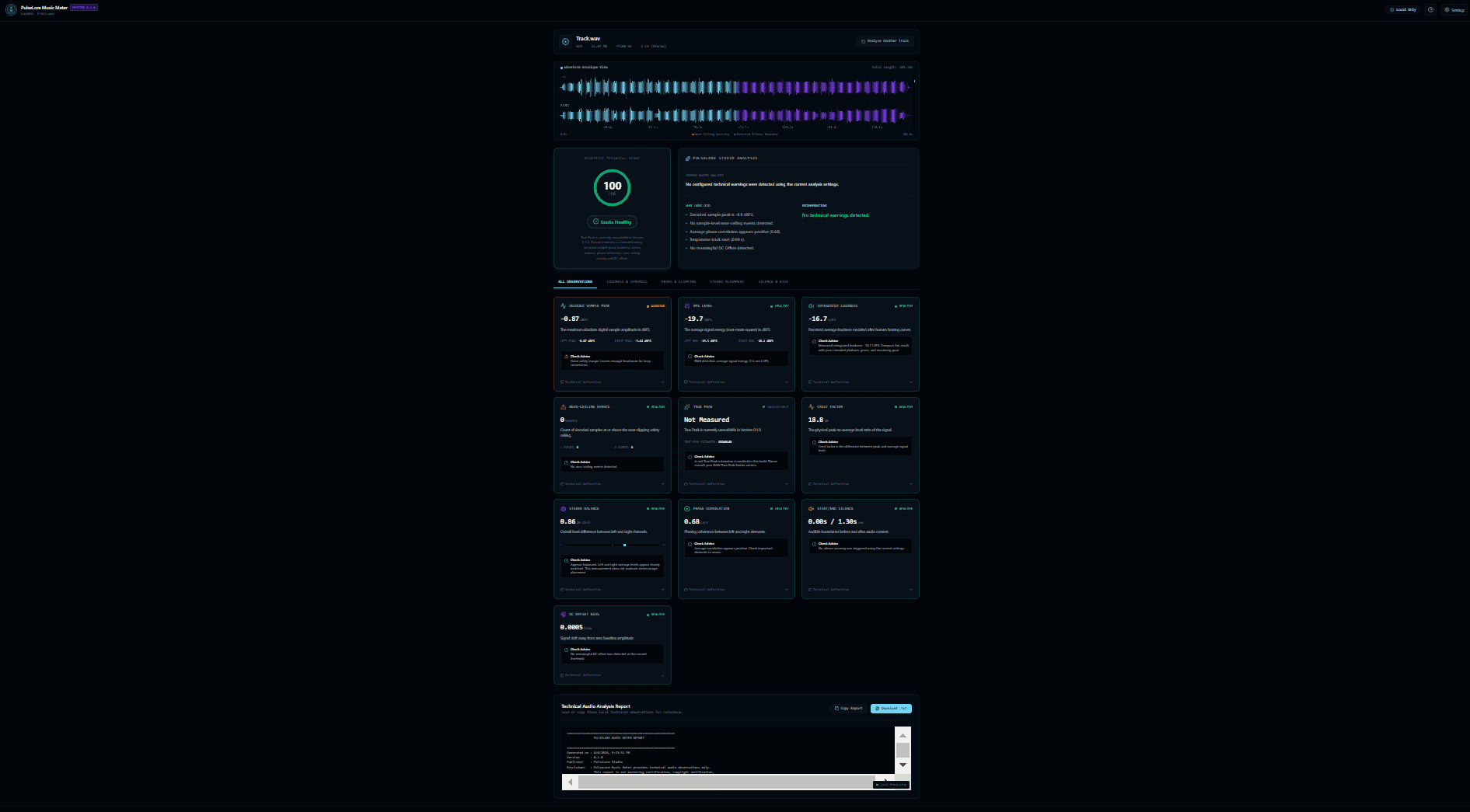Open the Stereo Alignment tab
The image size is (1470, 812).
(x=727, y=282)
